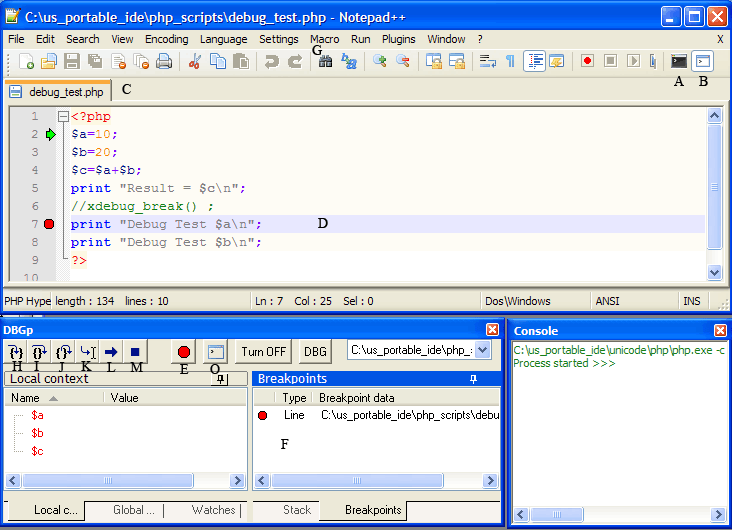
Task: Switch to the Stack tab
Action: pos(296,510)
